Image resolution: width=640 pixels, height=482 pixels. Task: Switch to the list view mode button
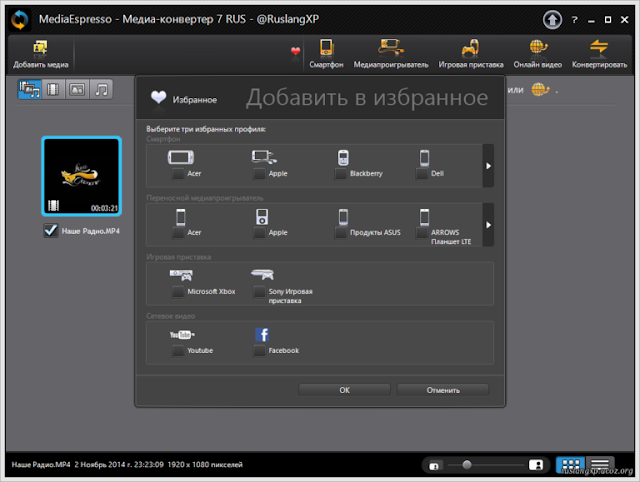600,465
